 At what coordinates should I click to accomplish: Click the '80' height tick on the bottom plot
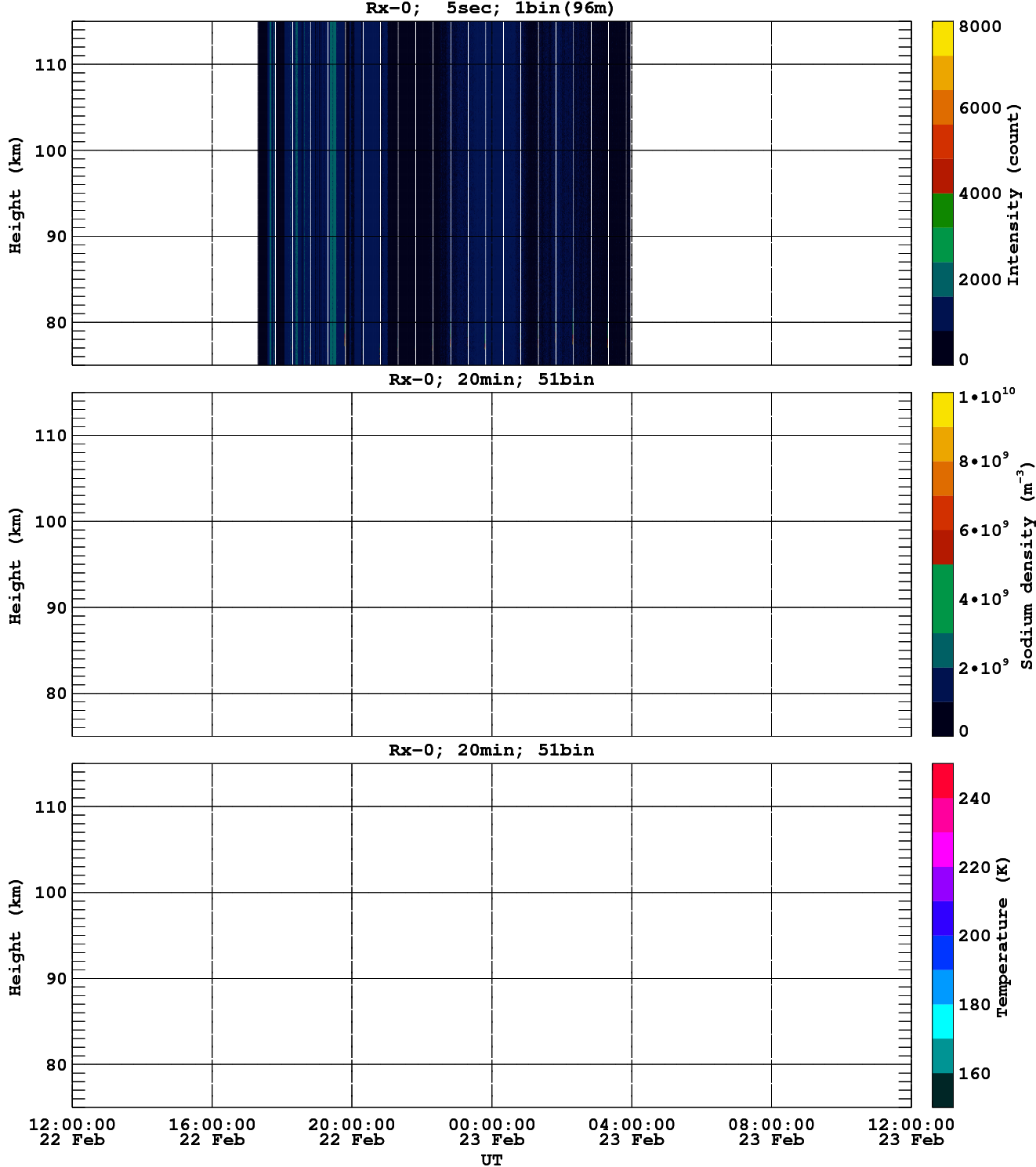(56, 1065)
